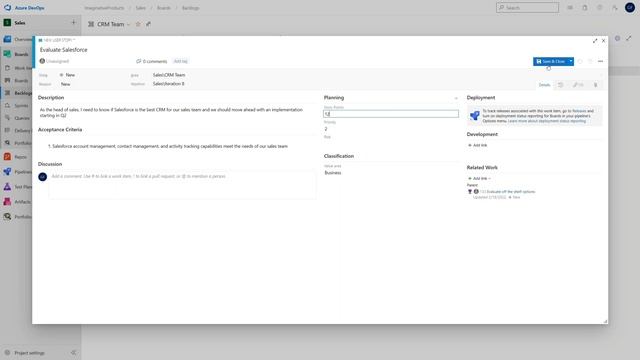Open the Attachments tab icon
This screenshot has width=640, height=360.
click(596, 85)
